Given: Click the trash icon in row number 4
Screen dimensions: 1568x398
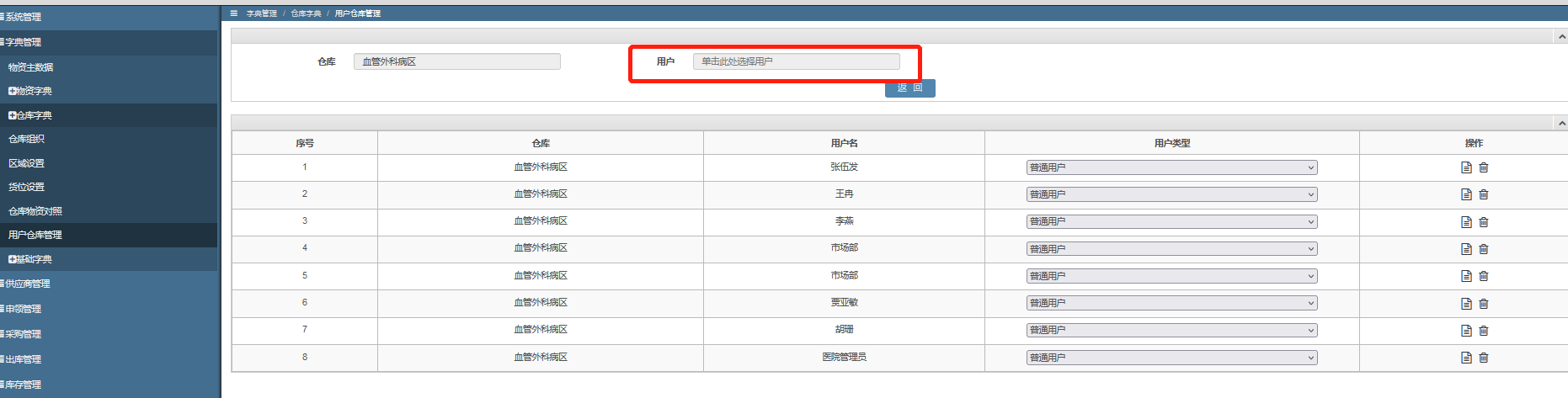Looking at the screenshot, I should (1484, 249).
